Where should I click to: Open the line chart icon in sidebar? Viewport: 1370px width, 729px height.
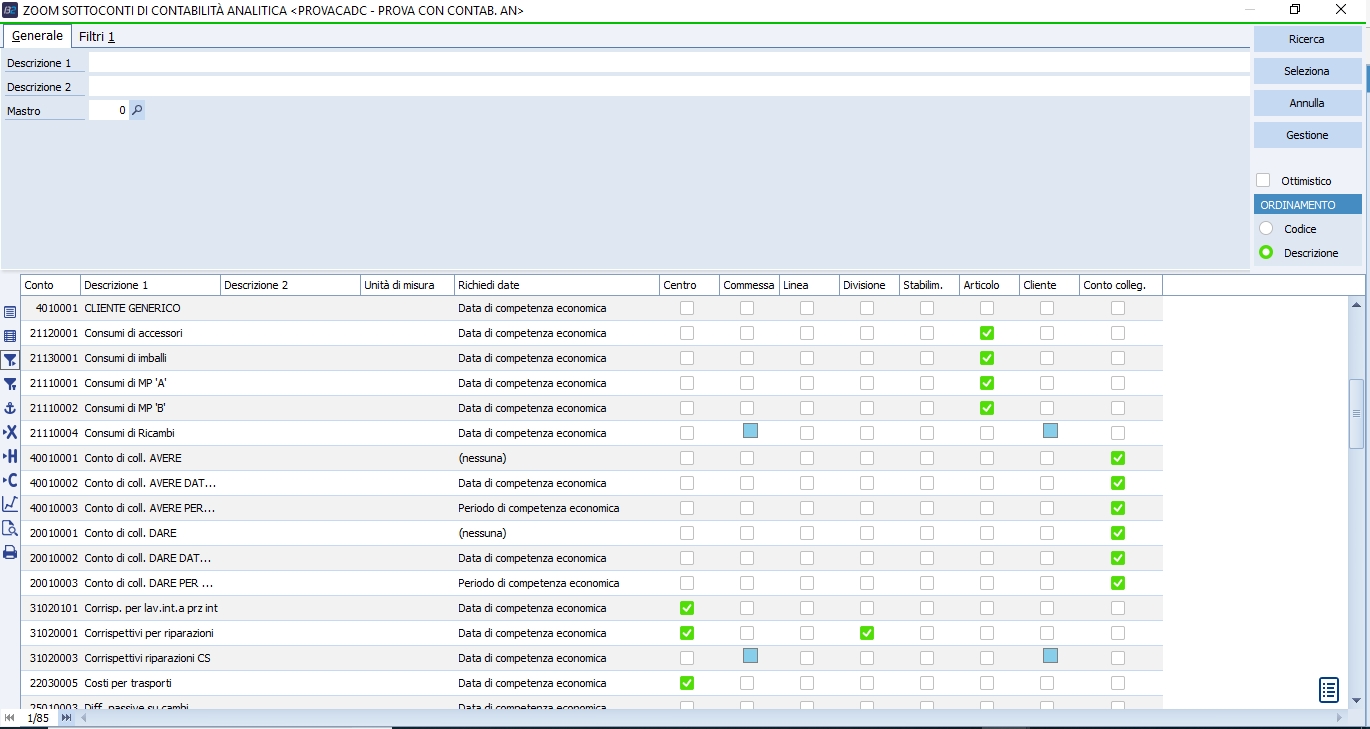pyautogui.click(x=10, y=504)
